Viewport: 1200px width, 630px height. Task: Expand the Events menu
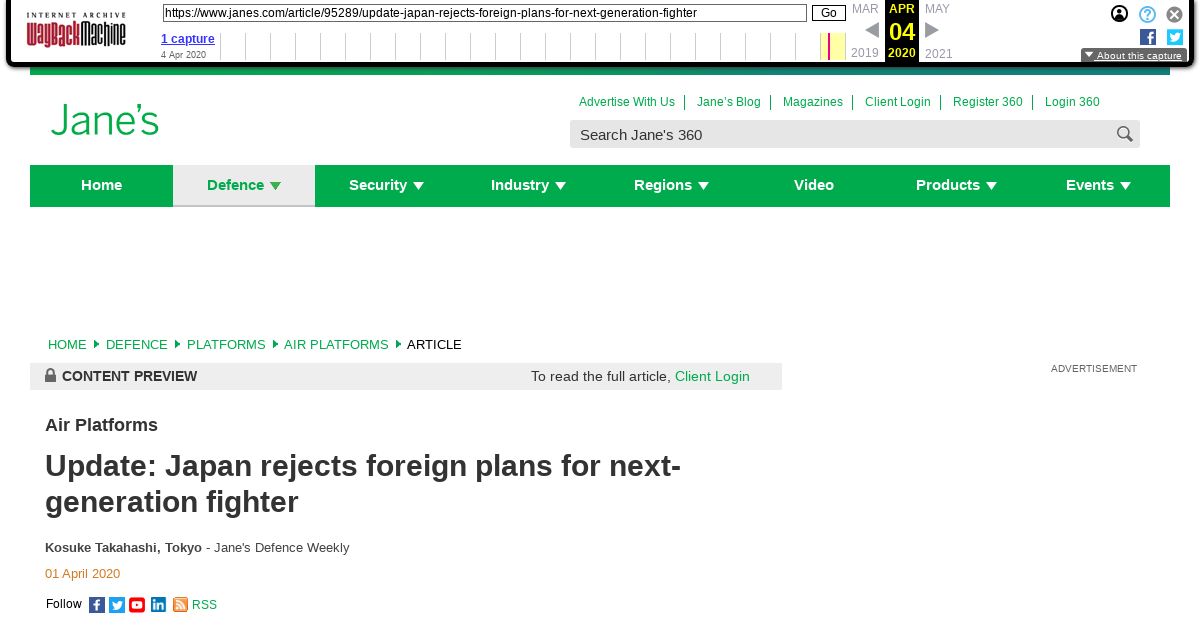tap(1098, 185)
